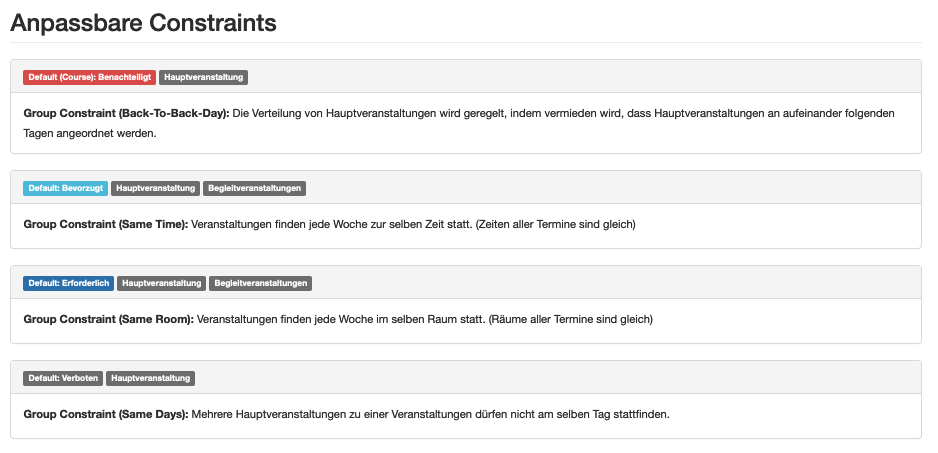Click the "Anpassbare Constraints" page heading
938x453 pixels.
(x=144, y=22)
